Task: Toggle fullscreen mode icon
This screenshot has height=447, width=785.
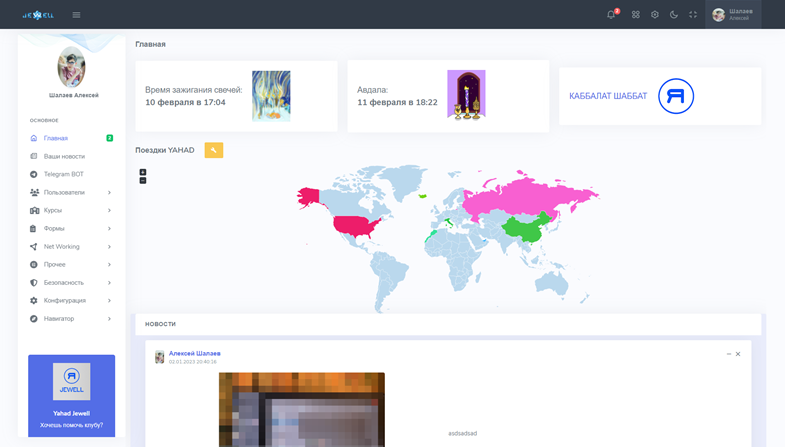Action: tap(693, 15)
